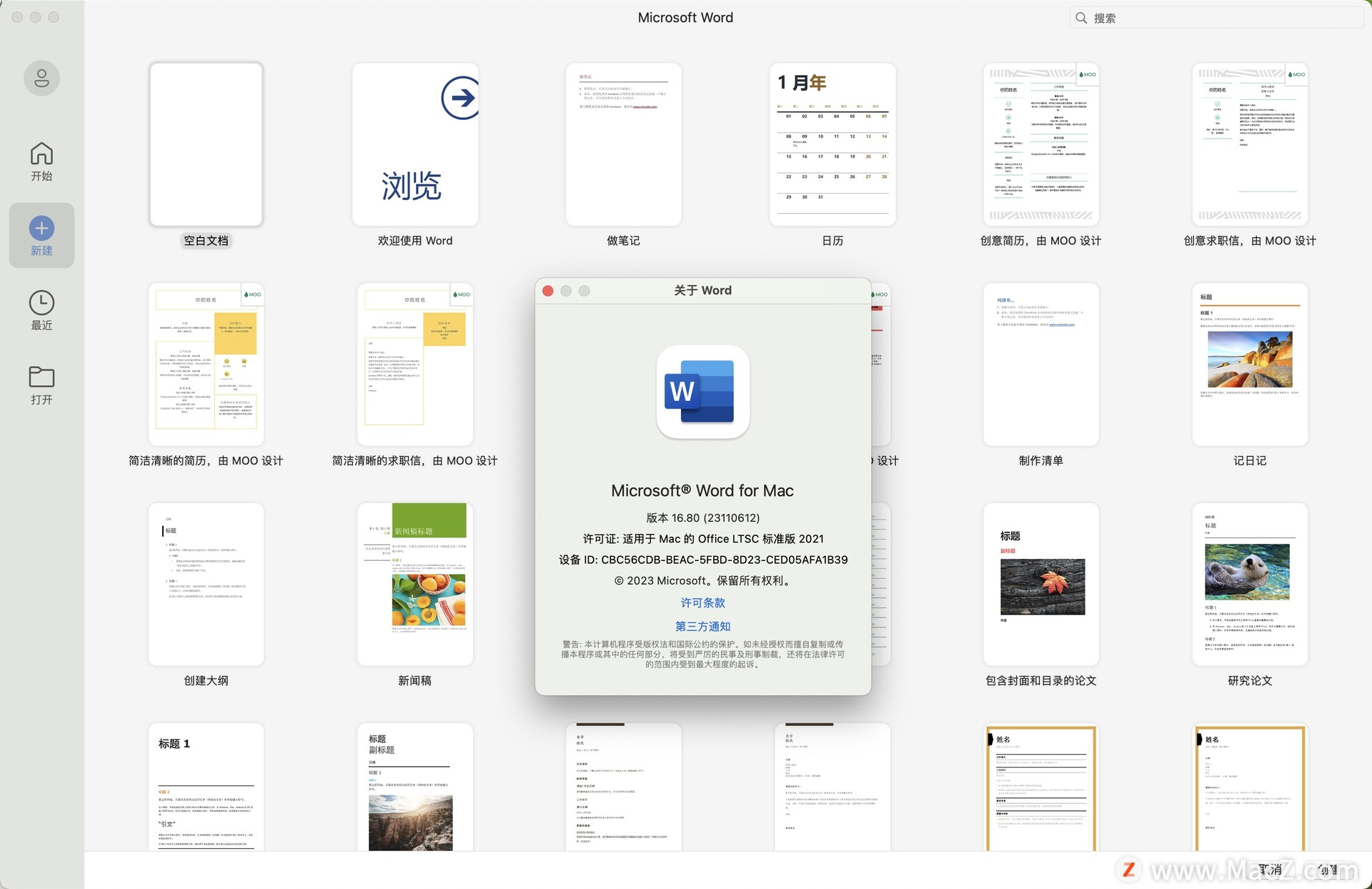Click the 设备 ID text line
The image size is (1372, 889).
pyautogui.click(x=703, y=560)
